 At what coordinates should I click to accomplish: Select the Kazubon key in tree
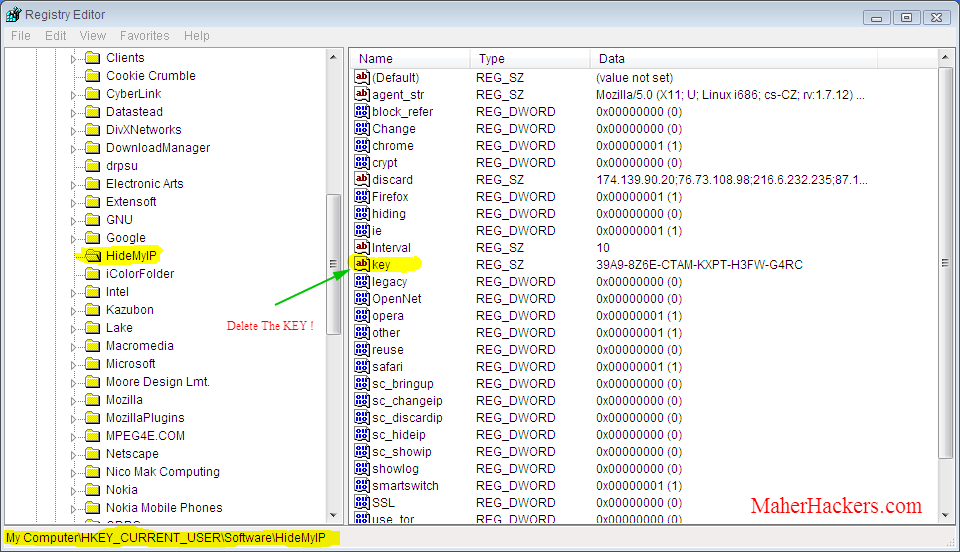pos(130,310)
